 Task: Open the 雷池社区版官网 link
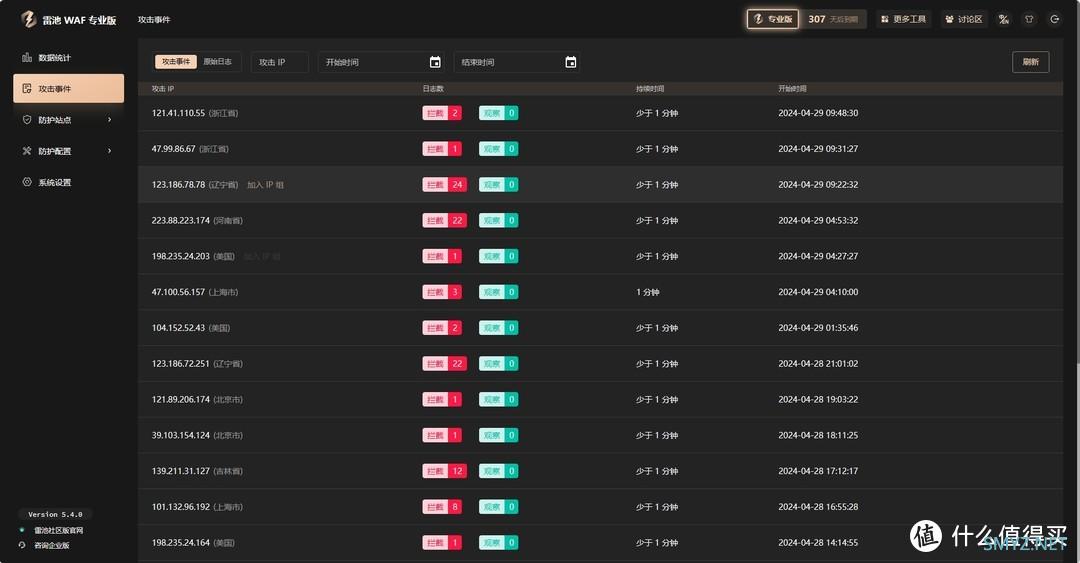[58, 530]
